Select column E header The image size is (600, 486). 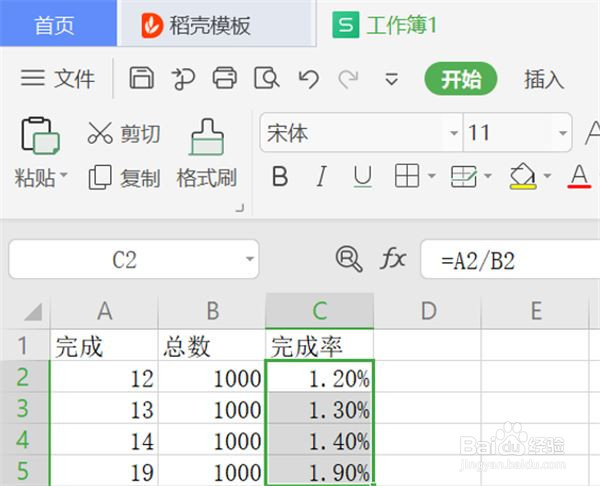coord(536,311)
